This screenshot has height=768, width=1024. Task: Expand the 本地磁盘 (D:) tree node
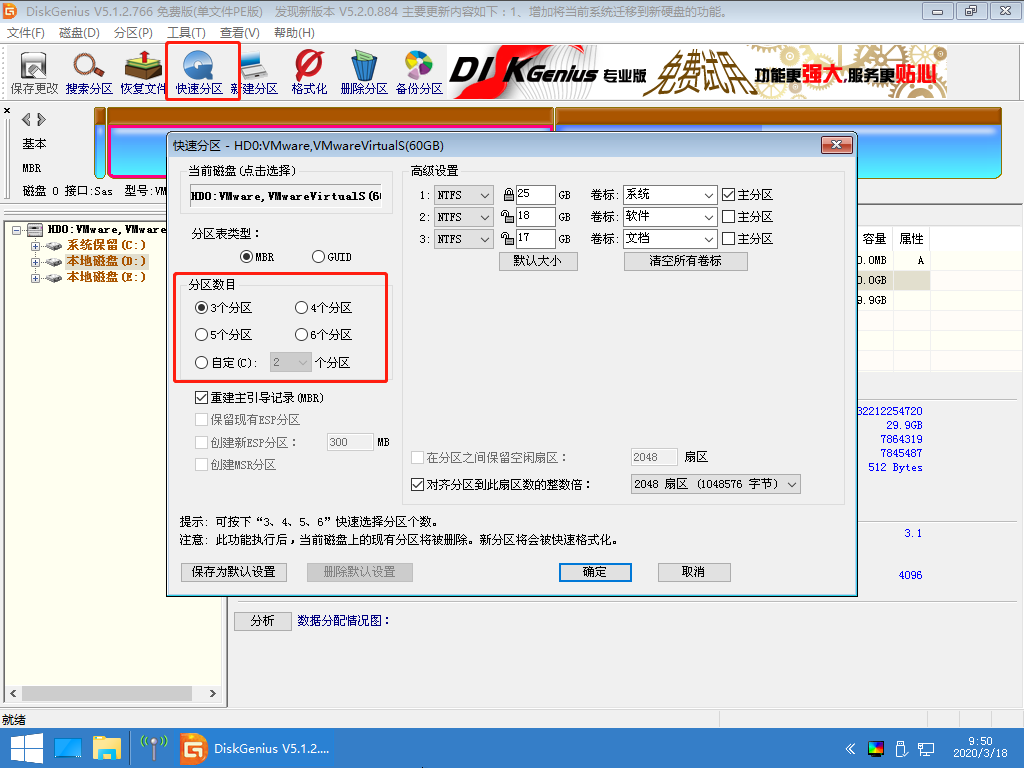click(x=35, y=262)
